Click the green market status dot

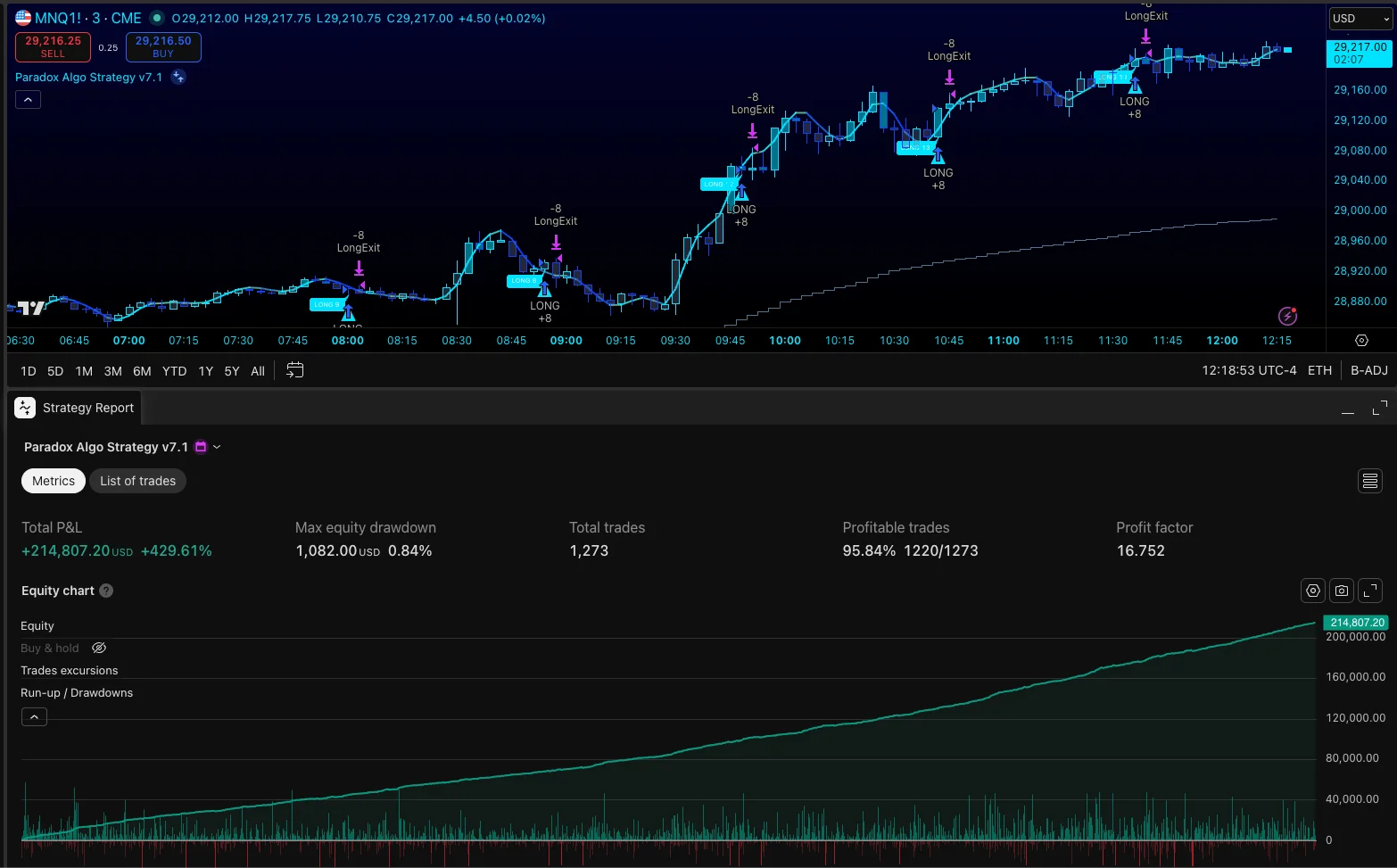pyautogui.click(x=157, y=18)
